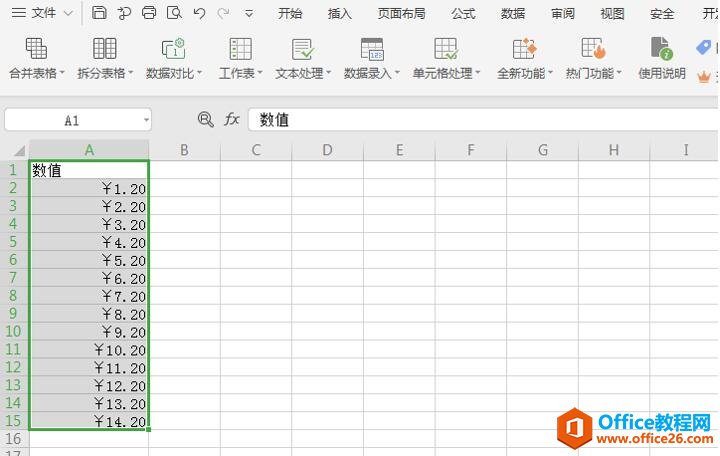Open the 使用说明 help icon
720x456 pixels.
pos(661,48)
